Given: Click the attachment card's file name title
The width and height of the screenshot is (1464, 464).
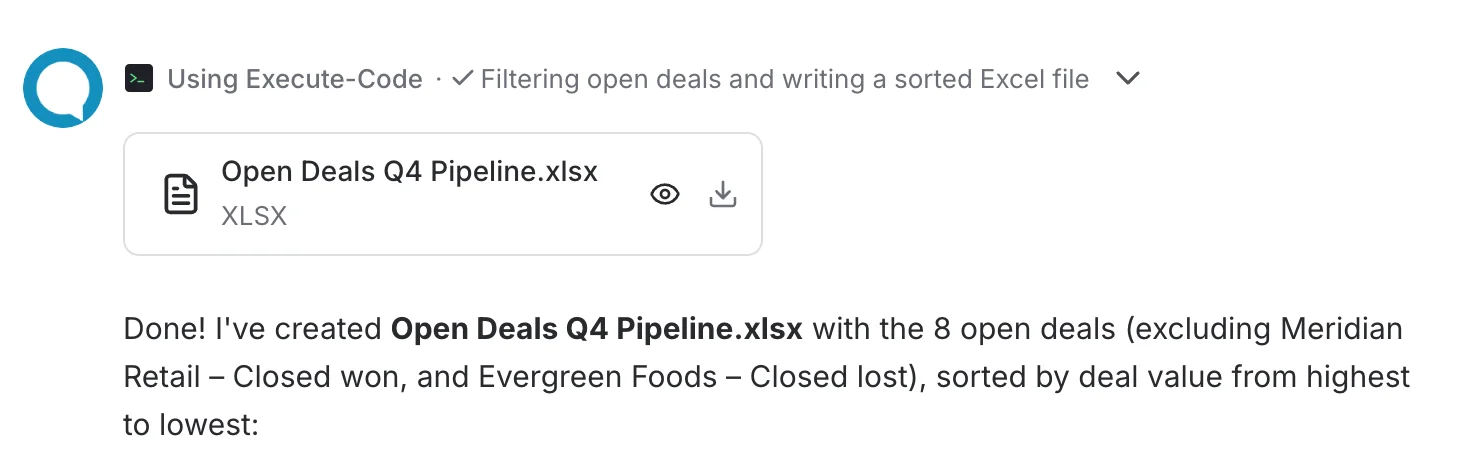Looking at the screenshot, I should 409,171.
